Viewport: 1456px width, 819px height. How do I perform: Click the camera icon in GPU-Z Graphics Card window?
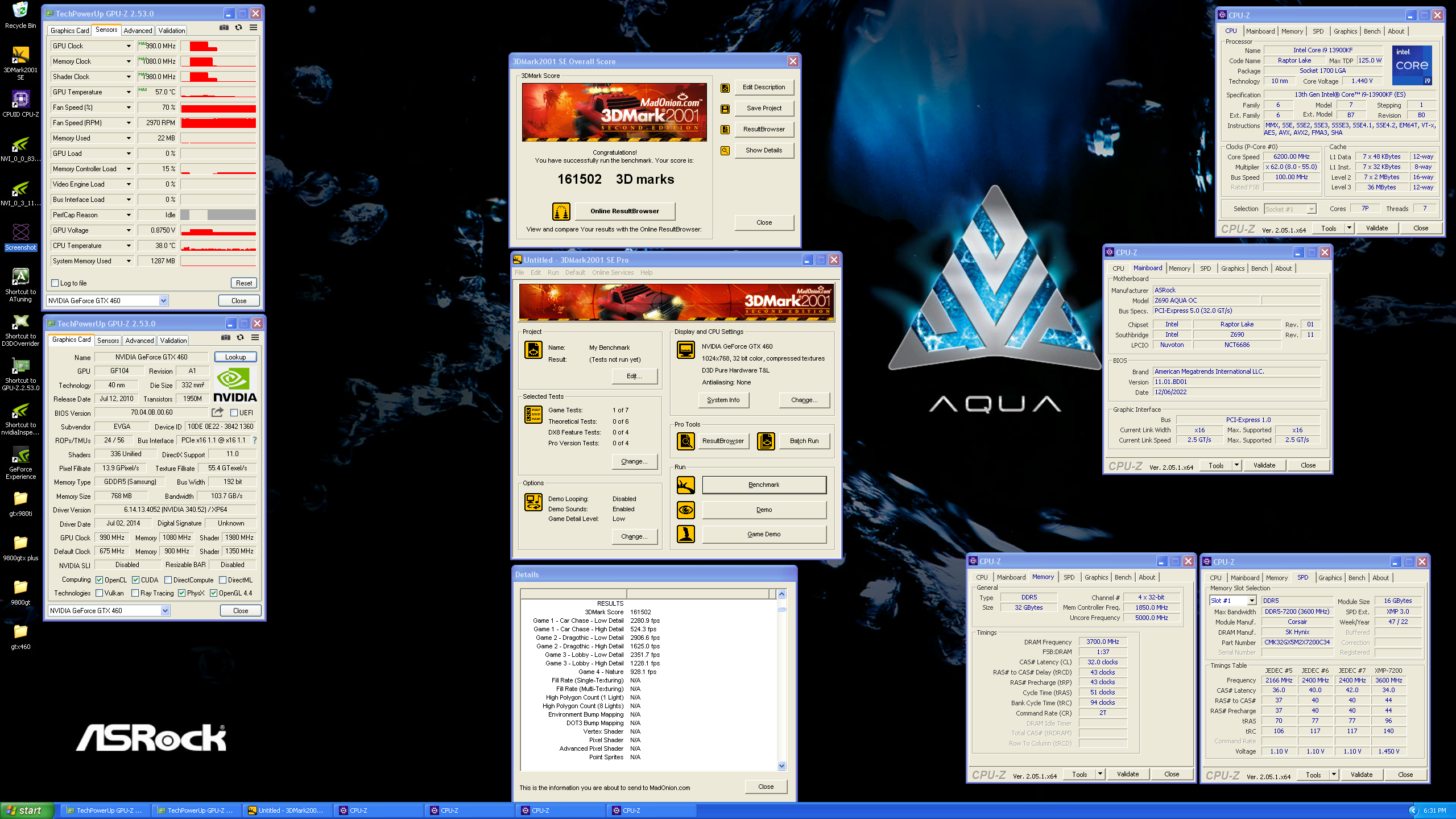(x=226, y=337)
